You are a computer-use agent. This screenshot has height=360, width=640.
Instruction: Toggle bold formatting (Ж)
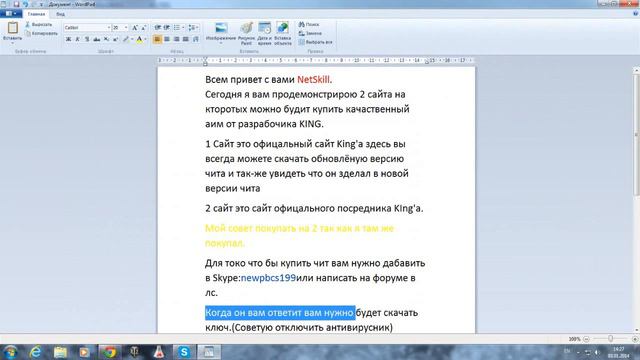[x=68, y=39]
